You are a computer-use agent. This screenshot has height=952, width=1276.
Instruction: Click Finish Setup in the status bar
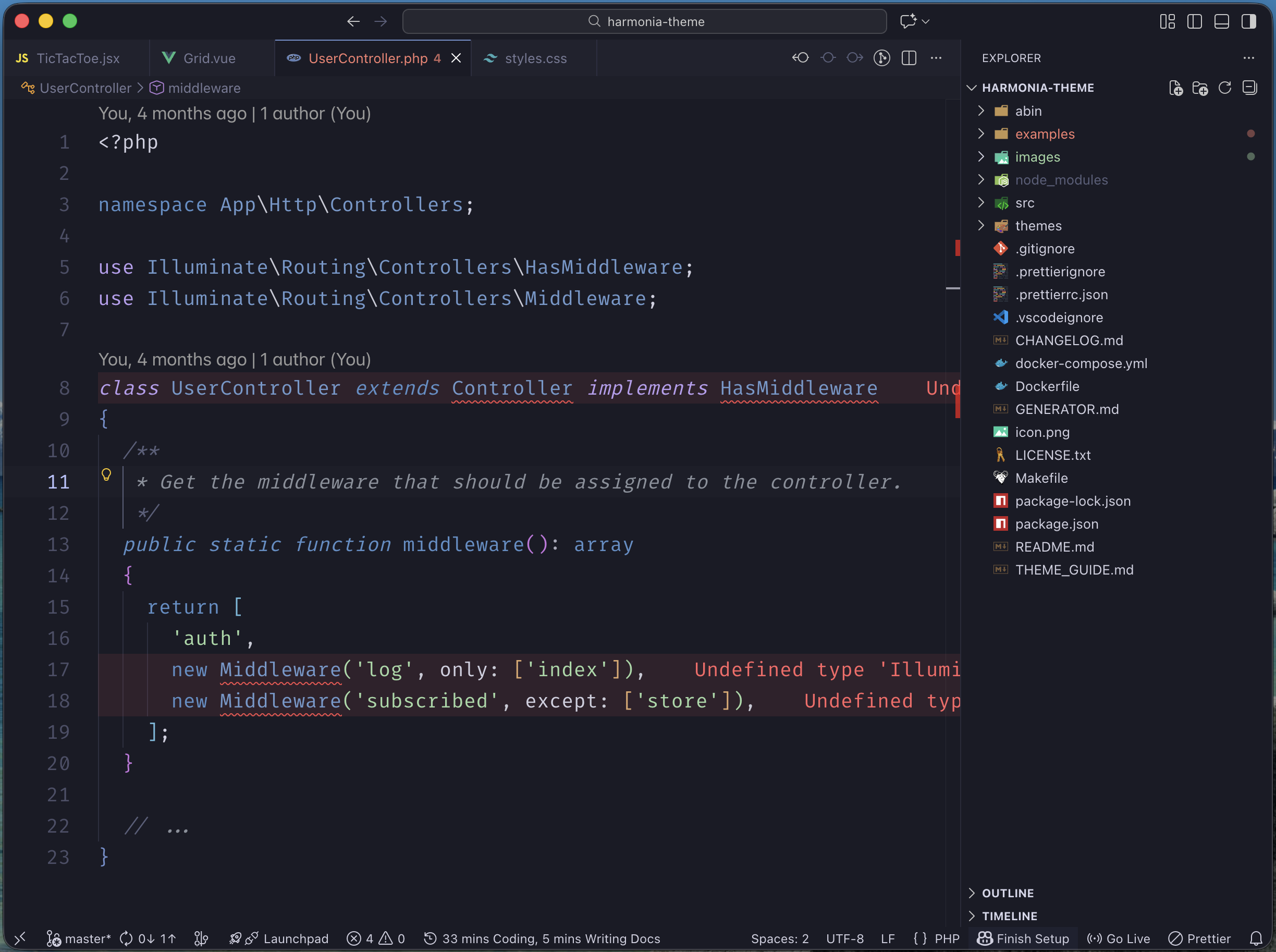click(1023, 938)
